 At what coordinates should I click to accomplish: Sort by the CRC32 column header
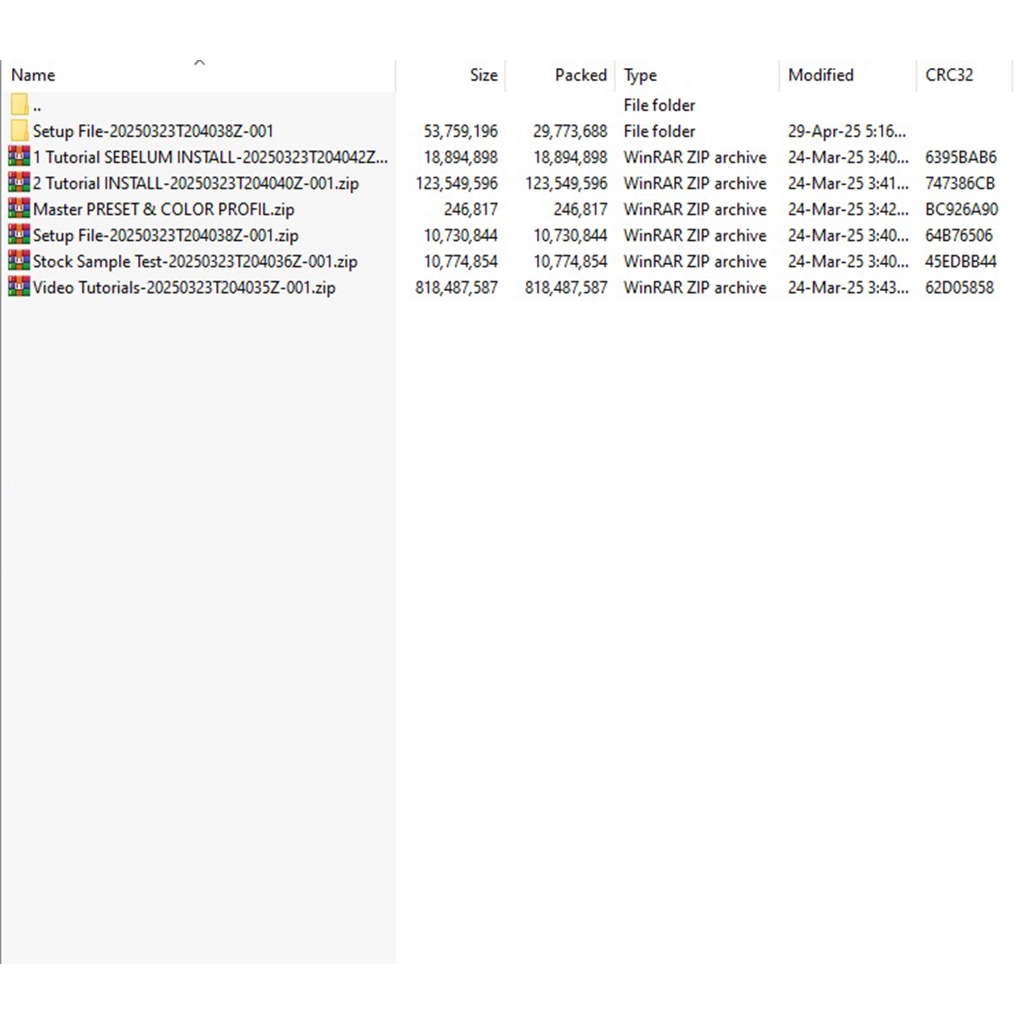click(948, 75)
